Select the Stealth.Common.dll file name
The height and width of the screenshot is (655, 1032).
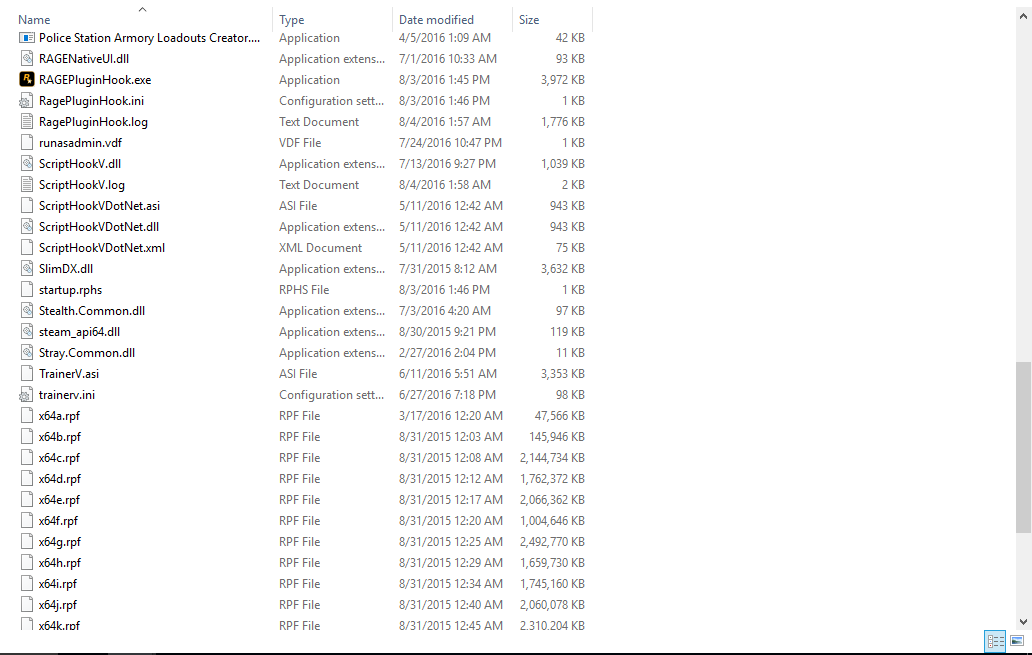point(92,311)
